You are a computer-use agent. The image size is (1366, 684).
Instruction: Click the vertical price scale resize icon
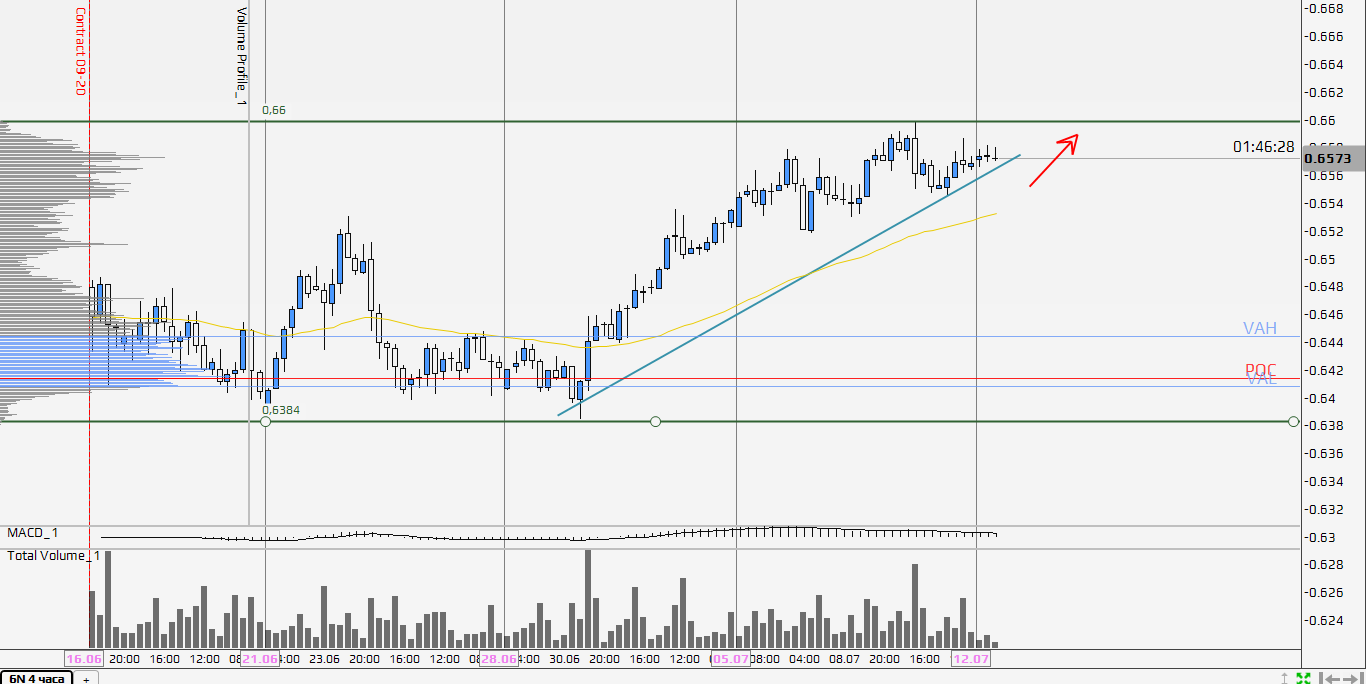(1285, 678)
